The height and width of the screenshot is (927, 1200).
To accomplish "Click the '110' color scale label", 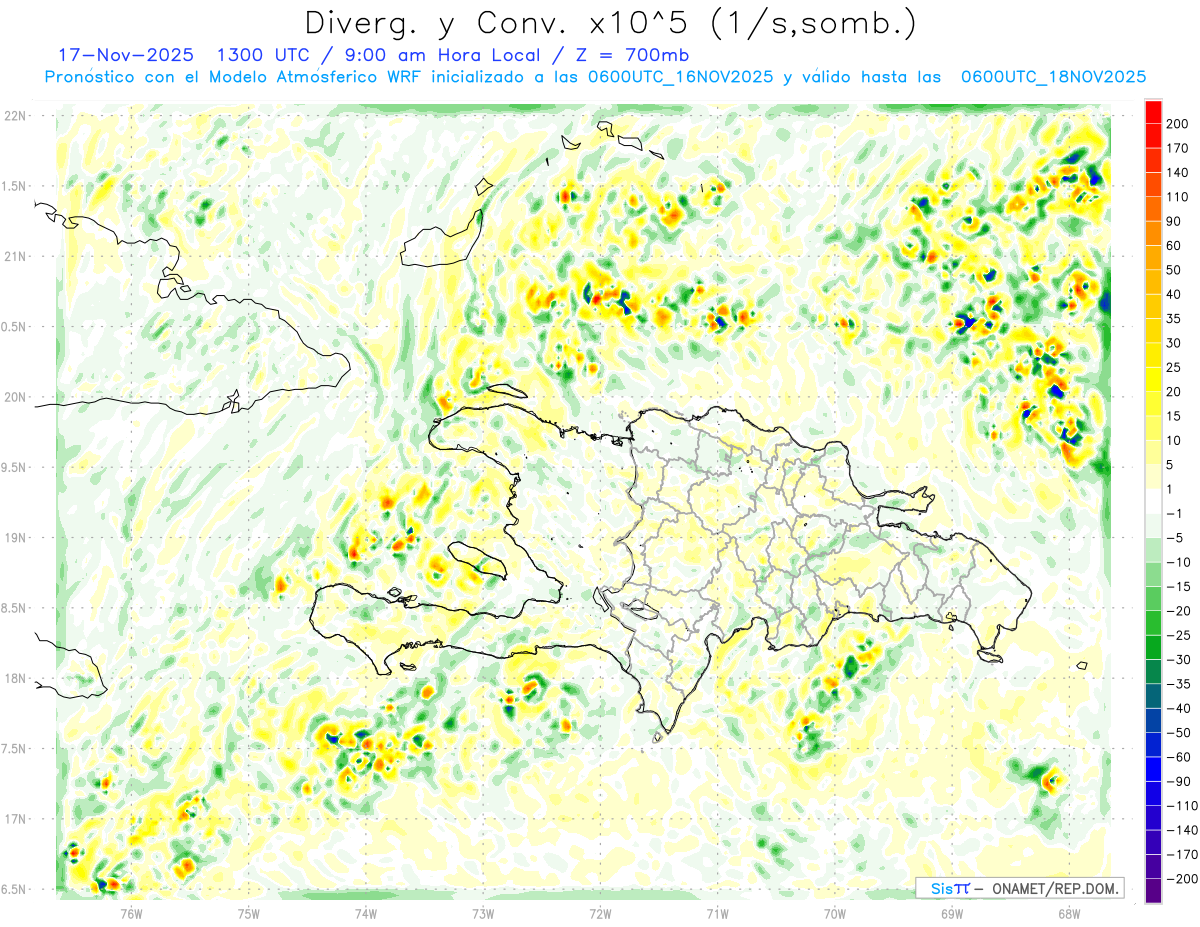I will tap(1177, 197).
